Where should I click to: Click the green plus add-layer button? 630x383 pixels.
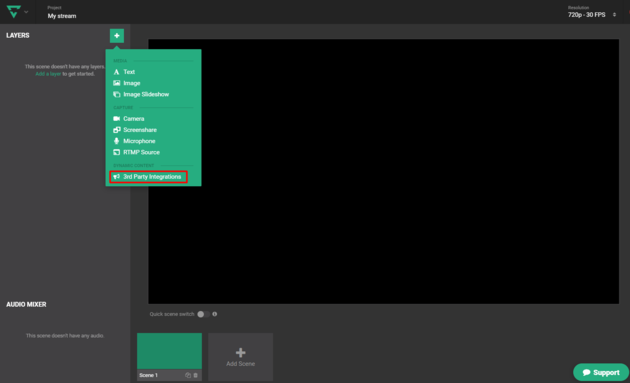pos(117,36)
